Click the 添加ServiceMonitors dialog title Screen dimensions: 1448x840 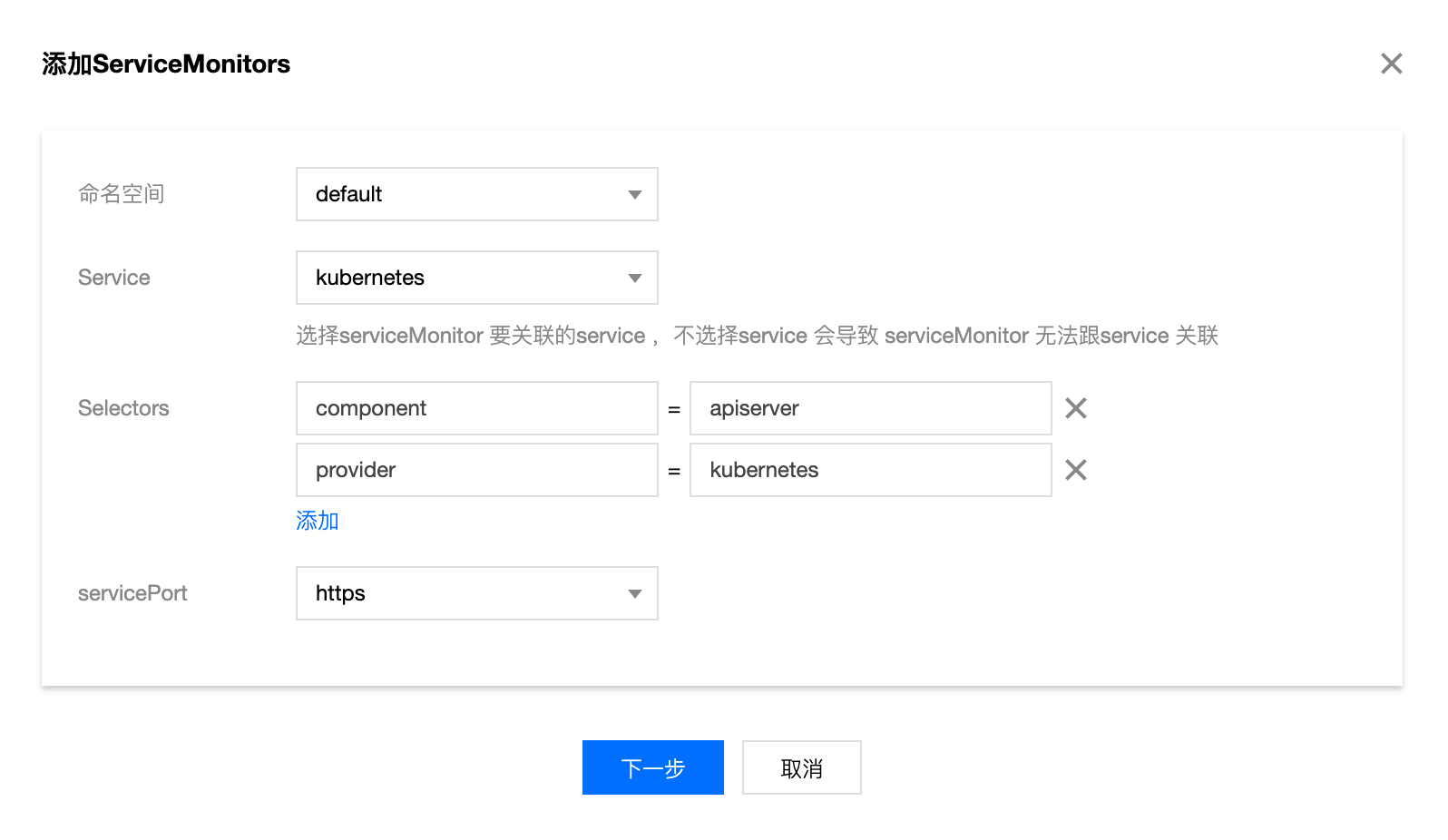[x=166, y=64]
